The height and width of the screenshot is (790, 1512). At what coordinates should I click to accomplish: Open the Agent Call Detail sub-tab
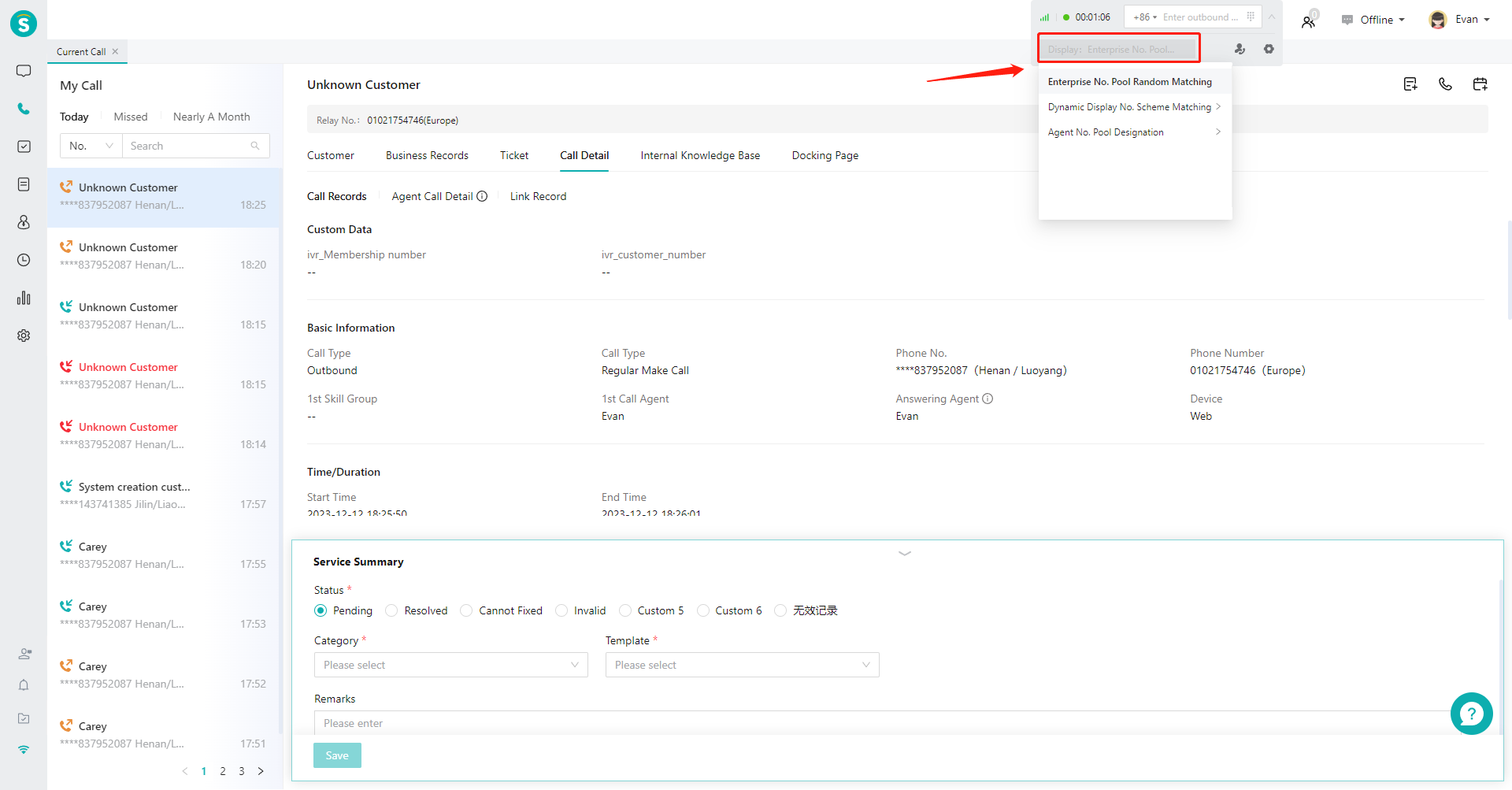click(x=432, y=196)
